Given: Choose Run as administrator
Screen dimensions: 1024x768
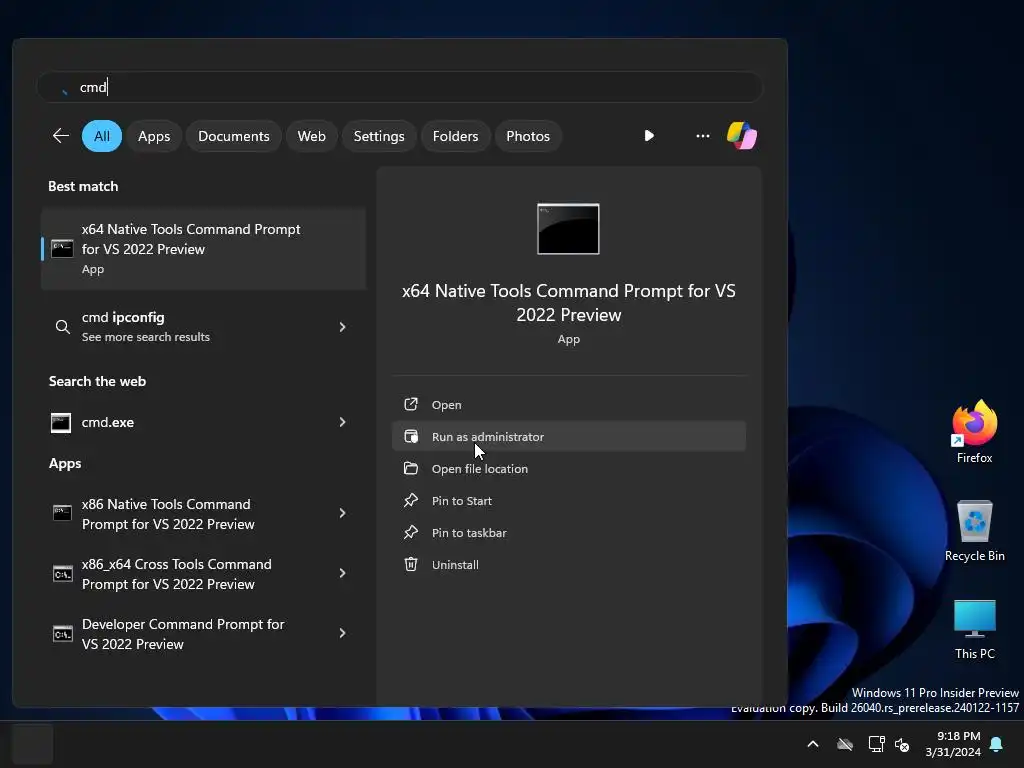Looking at the screenshot, I should coord(569,437).
